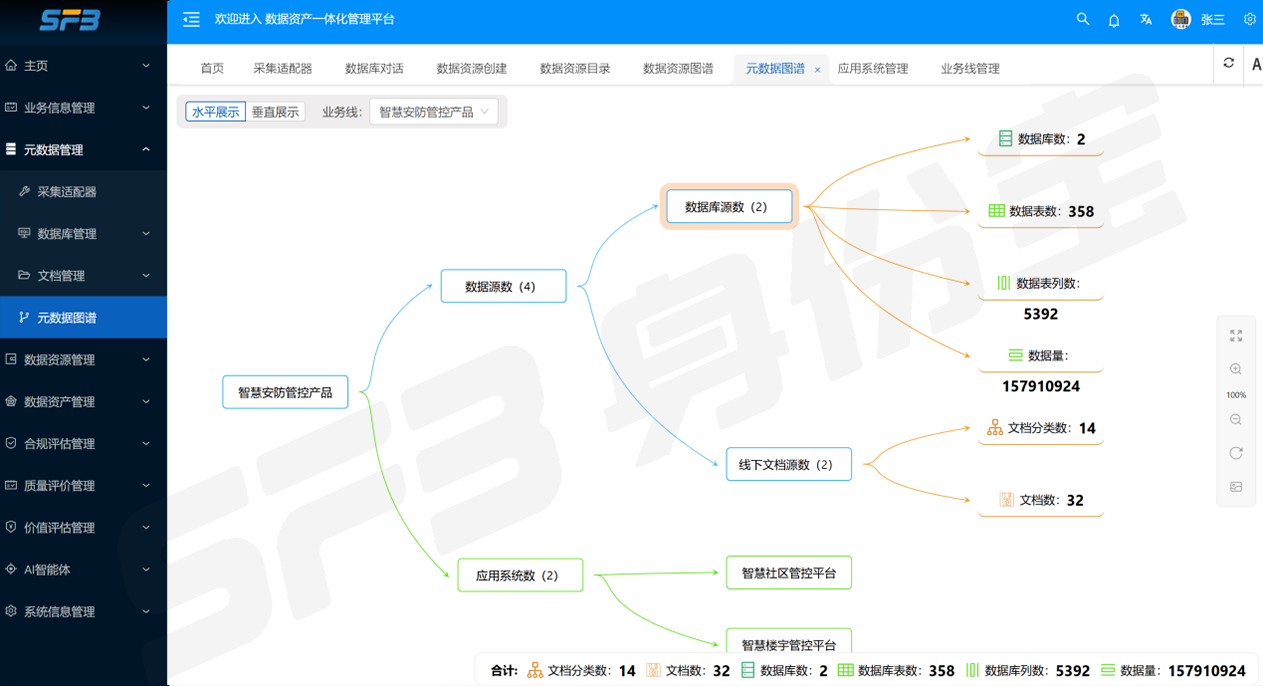Select the 应用系统数（2） node
The width and height of the screenshot is (1263, 686).
coord(520,575)
